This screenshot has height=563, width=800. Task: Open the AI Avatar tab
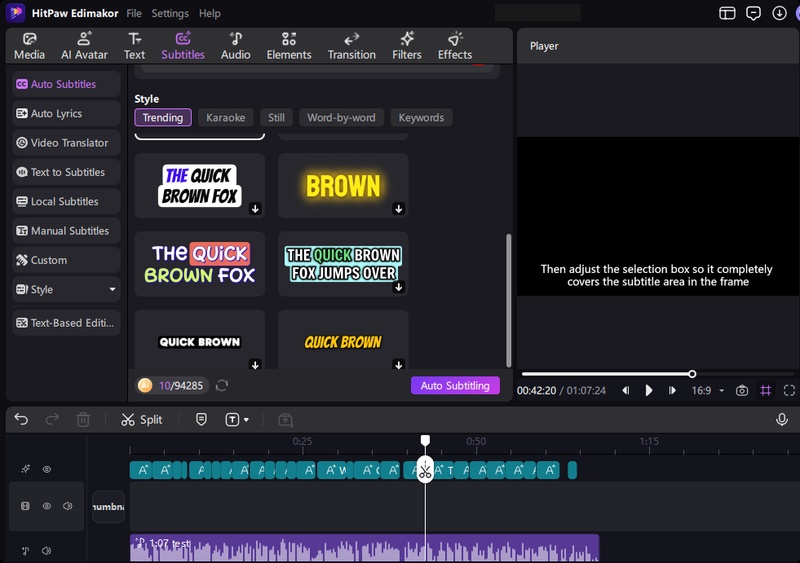tap(84, 46)
